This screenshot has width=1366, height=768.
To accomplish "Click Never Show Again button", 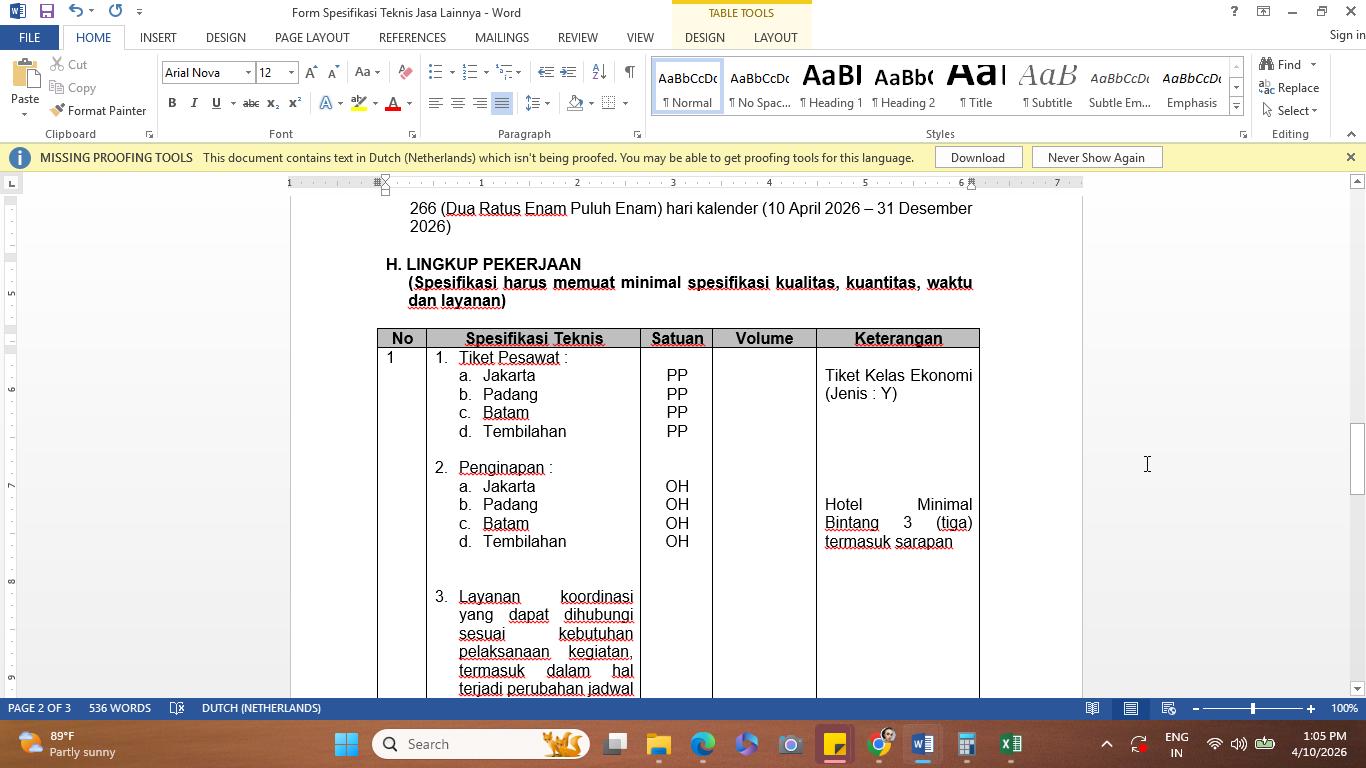I will pyautogui.click(x=1096, y=157).
